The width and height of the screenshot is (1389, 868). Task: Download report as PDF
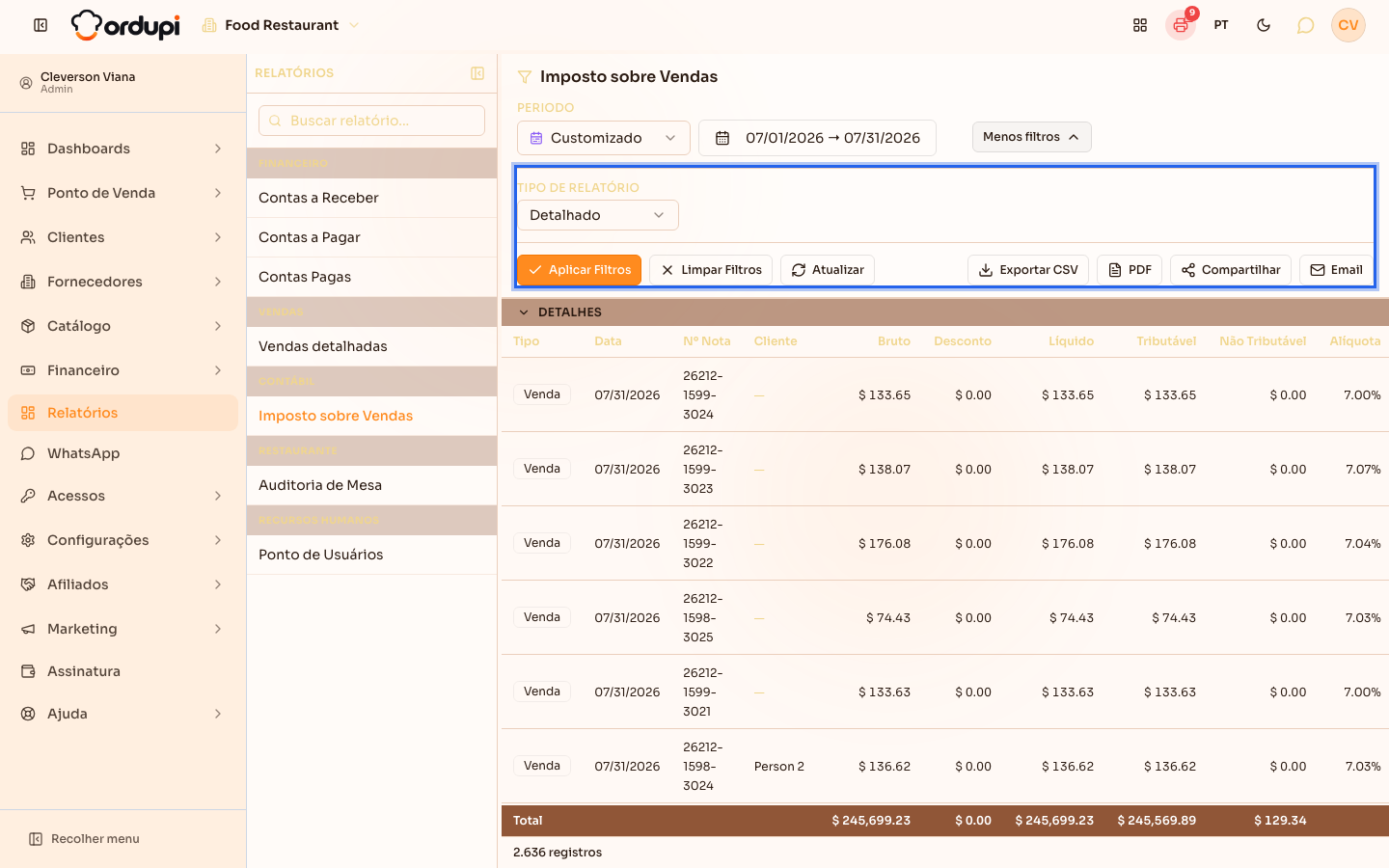pyautogui.click(x=1130, y=270)
